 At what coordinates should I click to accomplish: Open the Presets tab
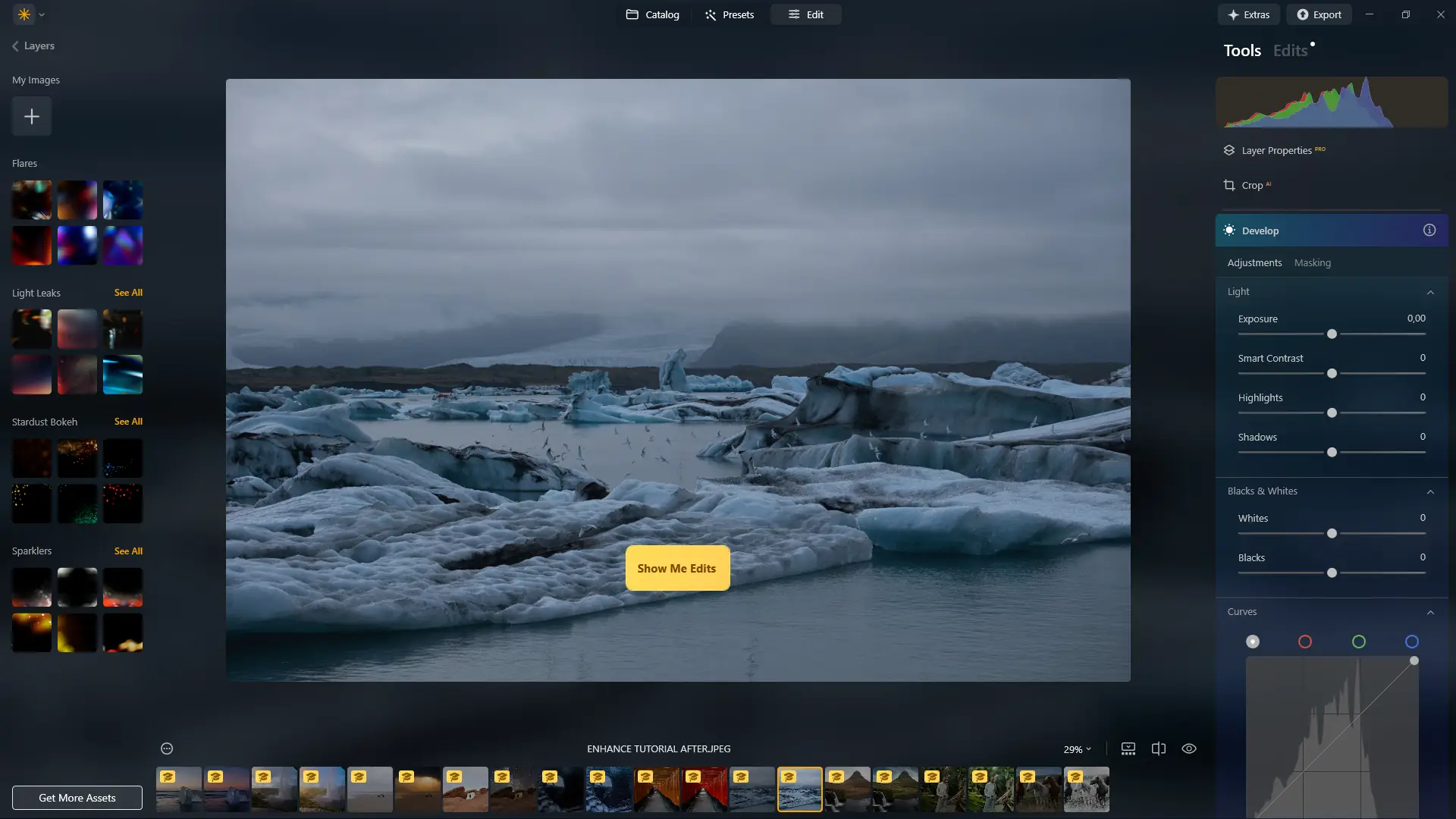point(729,15)
